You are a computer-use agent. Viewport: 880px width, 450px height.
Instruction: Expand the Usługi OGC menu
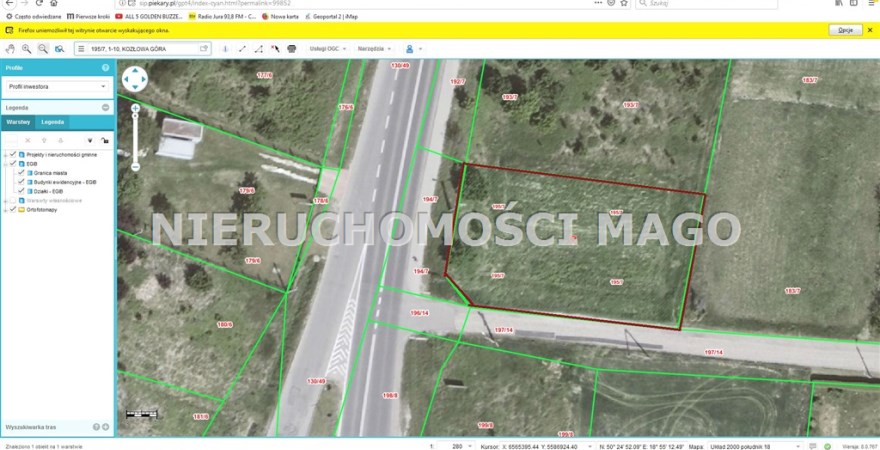pyautogui.click(x=329, y=48)
